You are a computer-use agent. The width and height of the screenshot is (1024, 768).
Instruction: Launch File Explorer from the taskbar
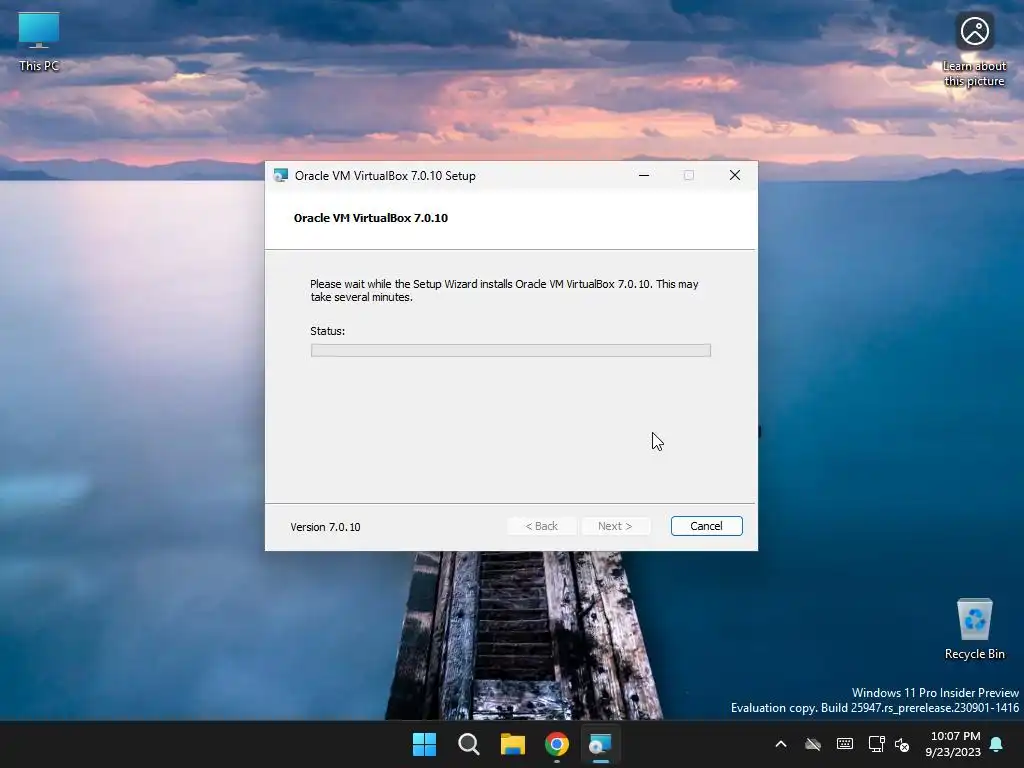513,744
